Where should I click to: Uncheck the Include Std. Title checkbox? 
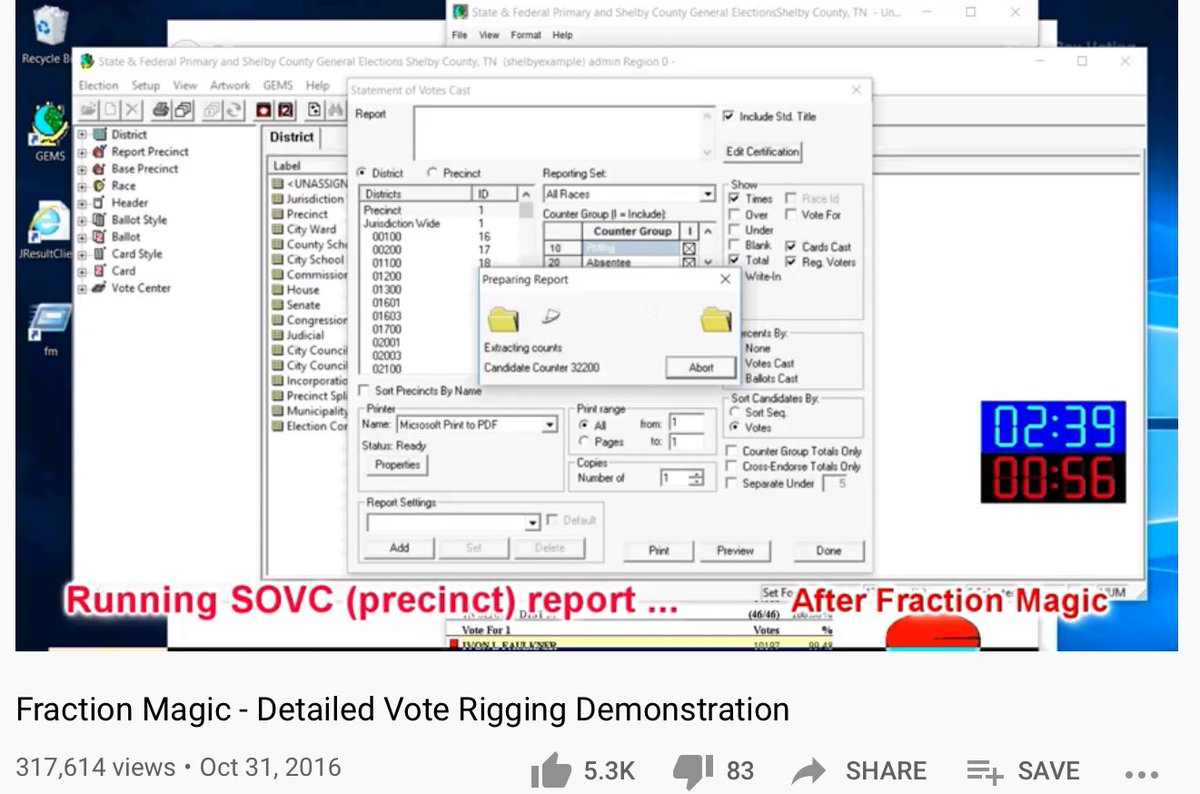(730, 116)
